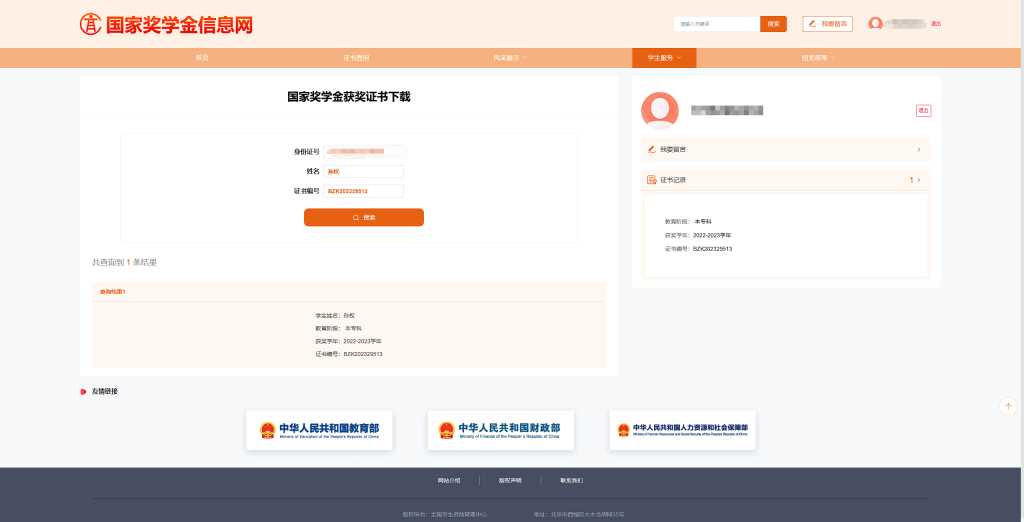This screenshot has height=522, width=1024.
Task: Click result text 学生姓名：孙权
Action: tap(335, 315)
